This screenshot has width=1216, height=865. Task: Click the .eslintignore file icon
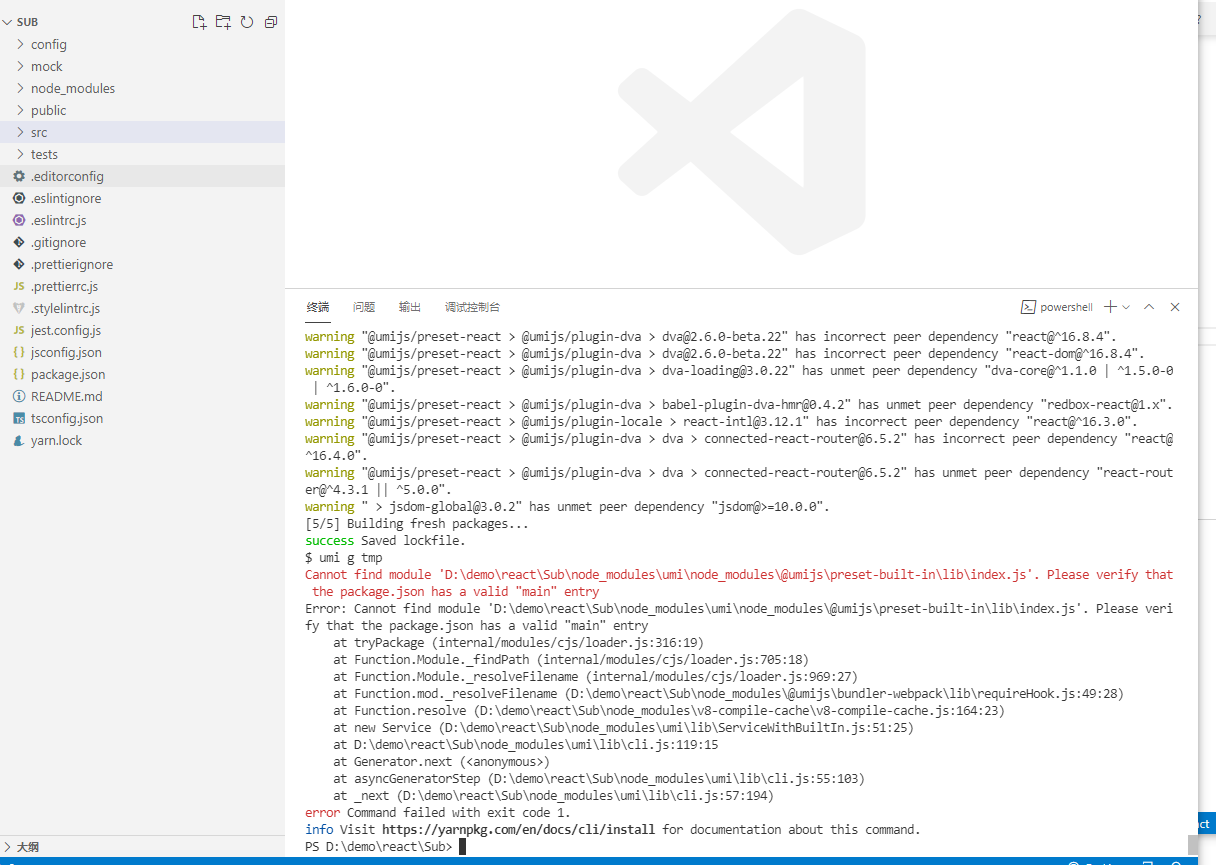(x=19, y=198)
